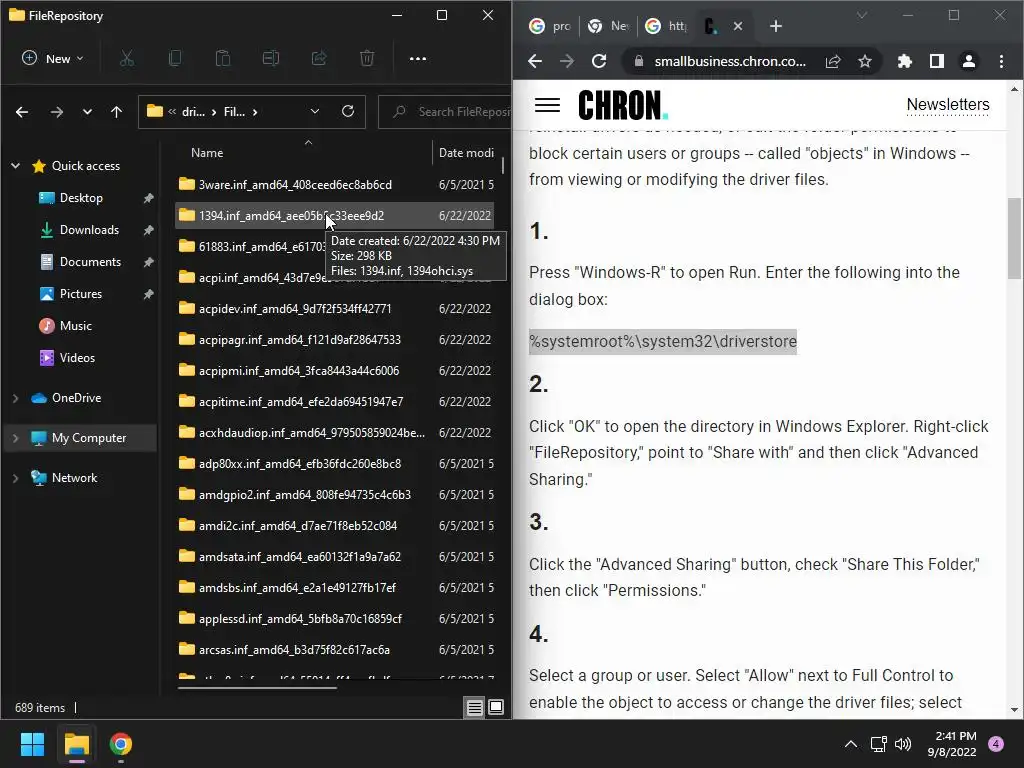The height and width of the screenshot is (768, 1024).
Task: Open the volume speaker icon in tray
Action: [x=903, y=744]
